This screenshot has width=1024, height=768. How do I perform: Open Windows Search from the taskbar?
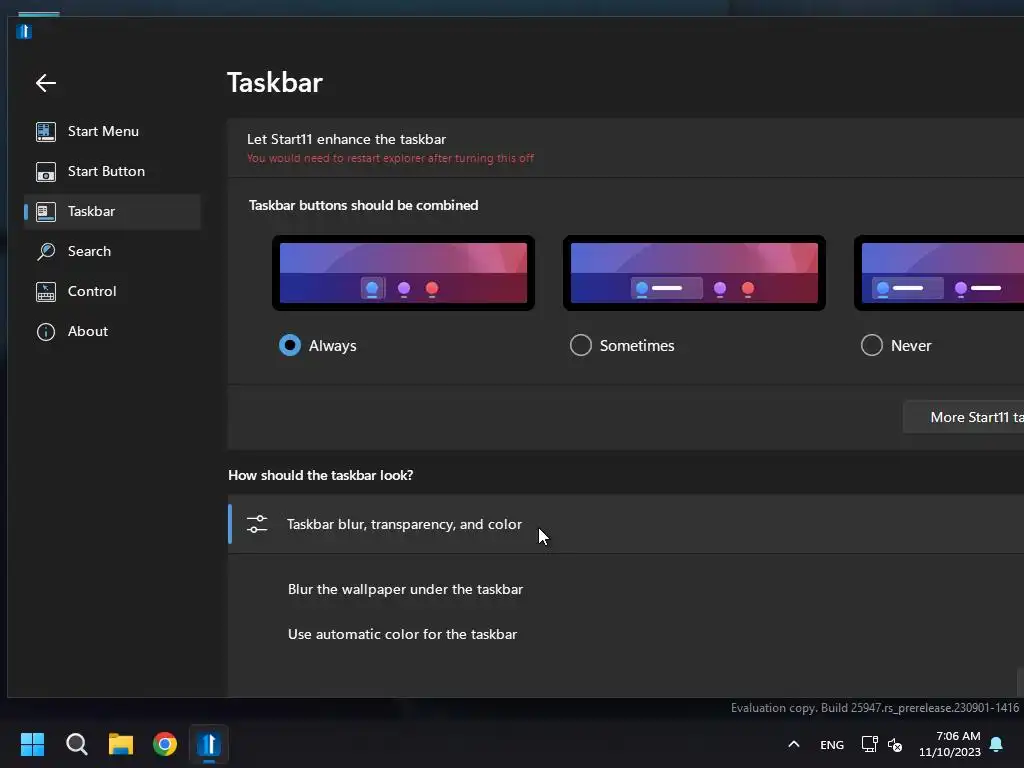76,744
